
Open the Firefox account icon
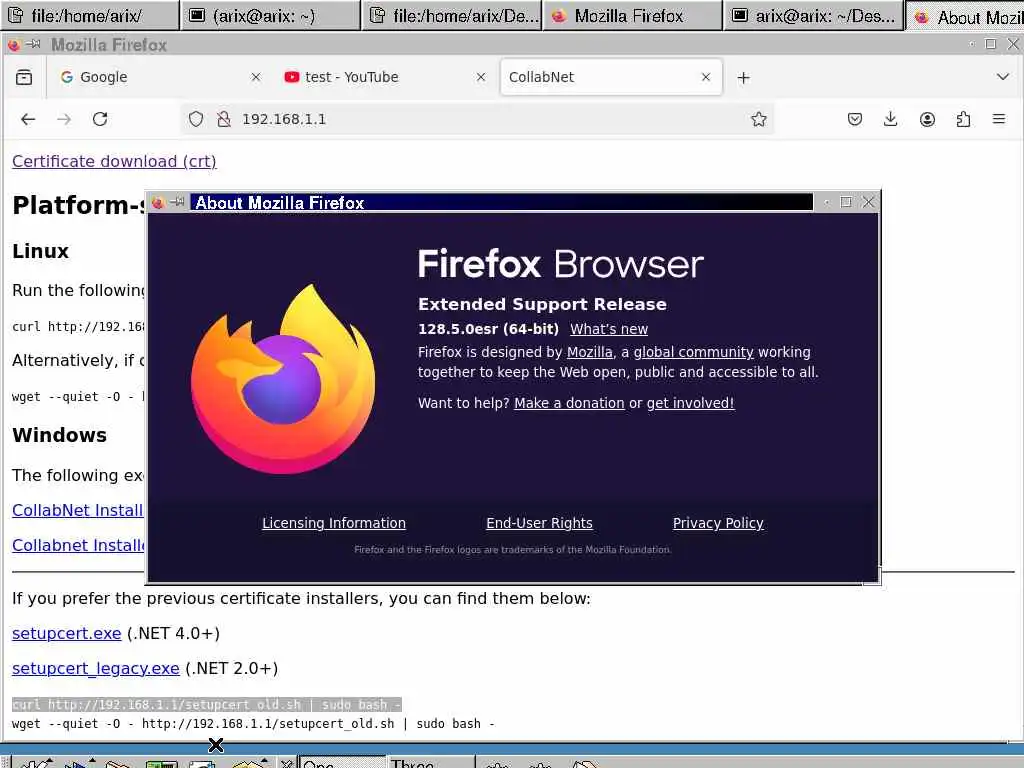[927, 119]
